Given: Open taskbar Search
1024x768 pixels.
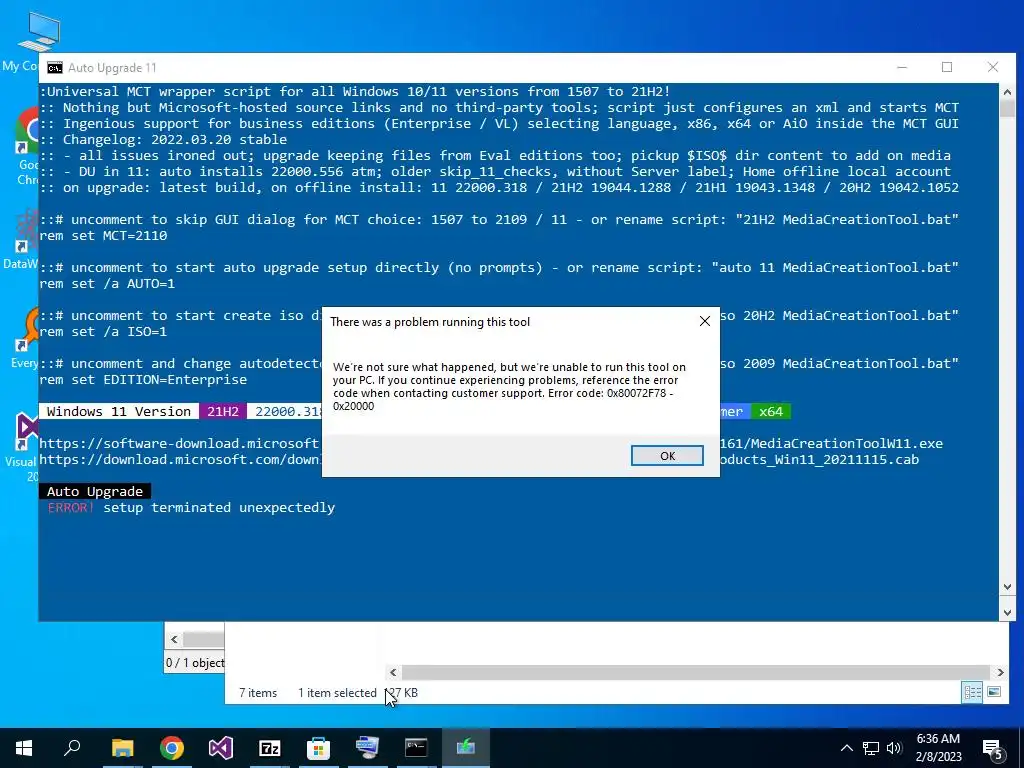Looking at the screenshot, I should [x=72, y=748].
